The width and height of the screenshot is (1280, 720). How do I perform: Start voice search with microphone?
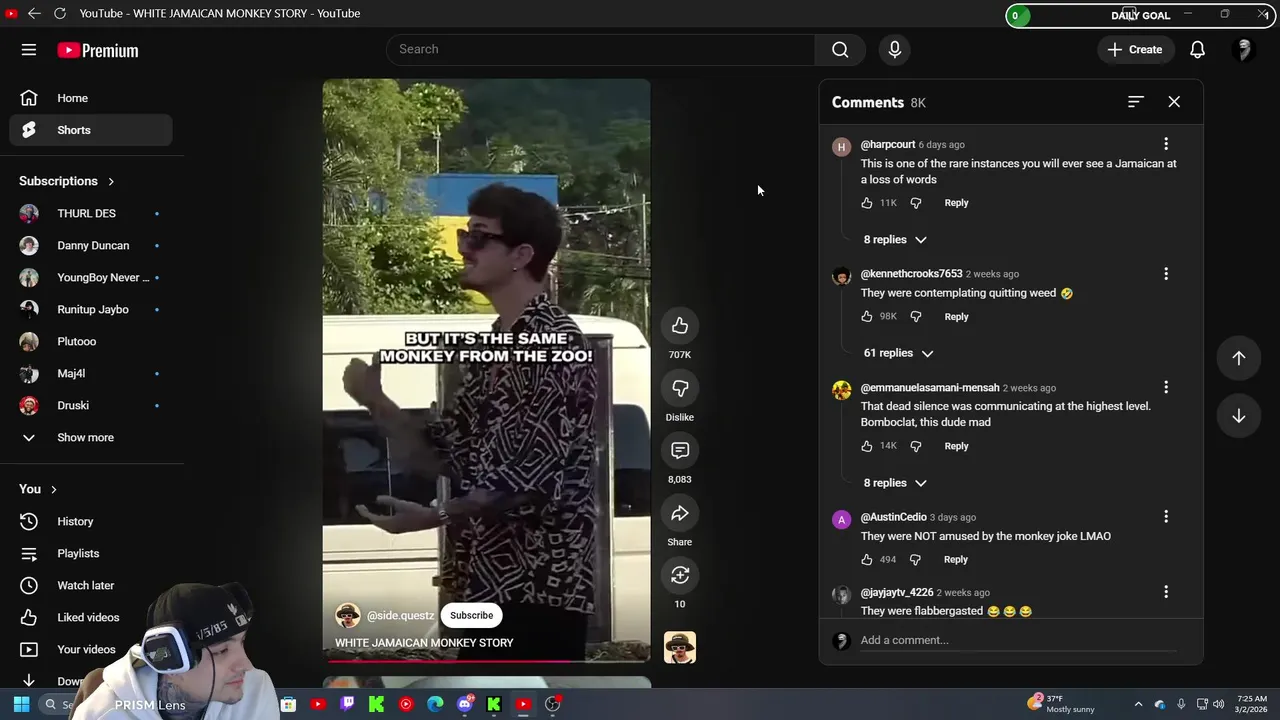pos(895,49)
